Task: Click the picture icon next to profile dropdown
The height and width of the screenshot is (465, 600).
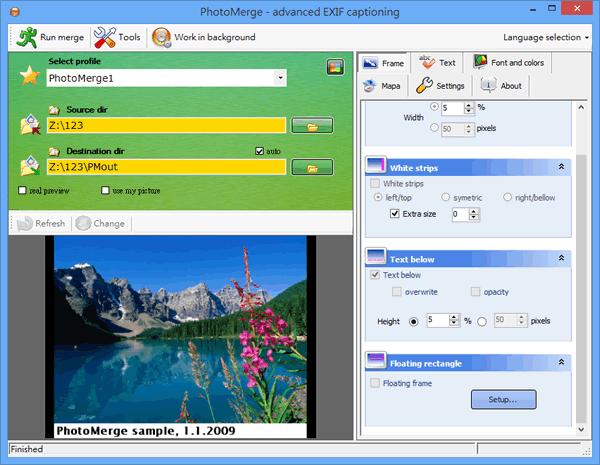Action: (335, 67)
